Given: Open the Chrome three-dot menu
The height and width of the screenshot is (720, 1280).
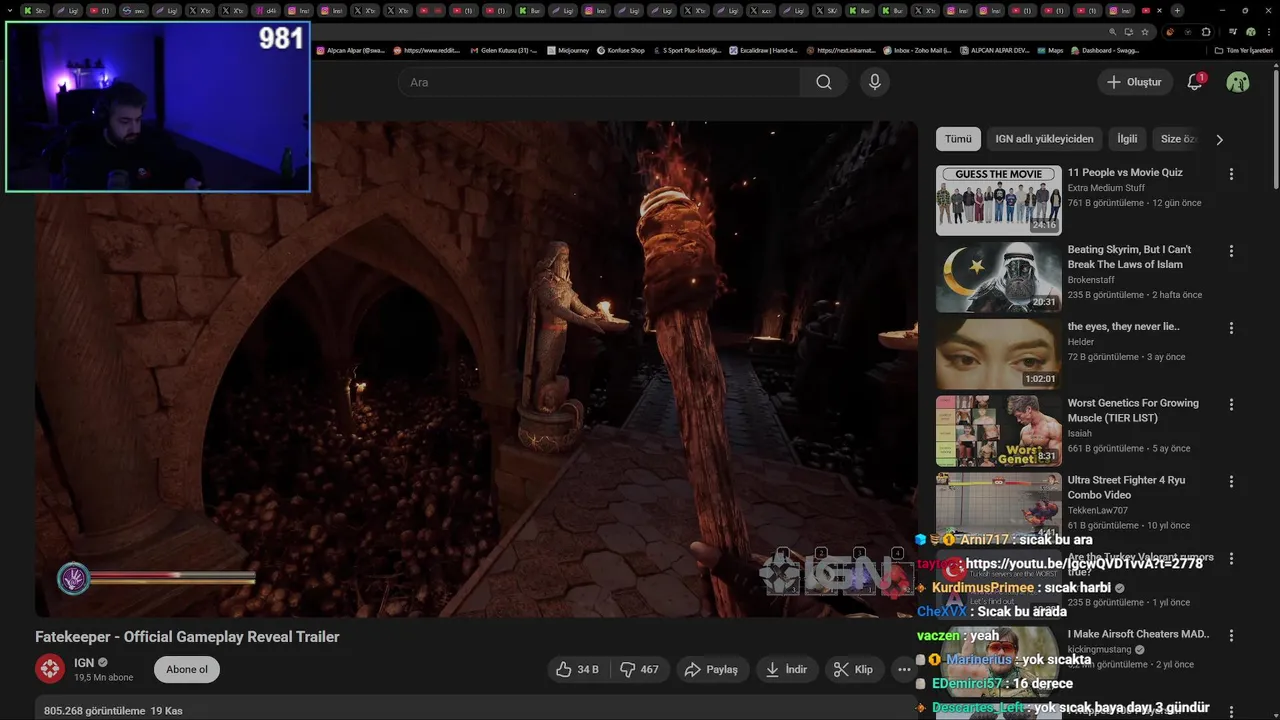Looking at the screenshot, I should point(1269,32).
